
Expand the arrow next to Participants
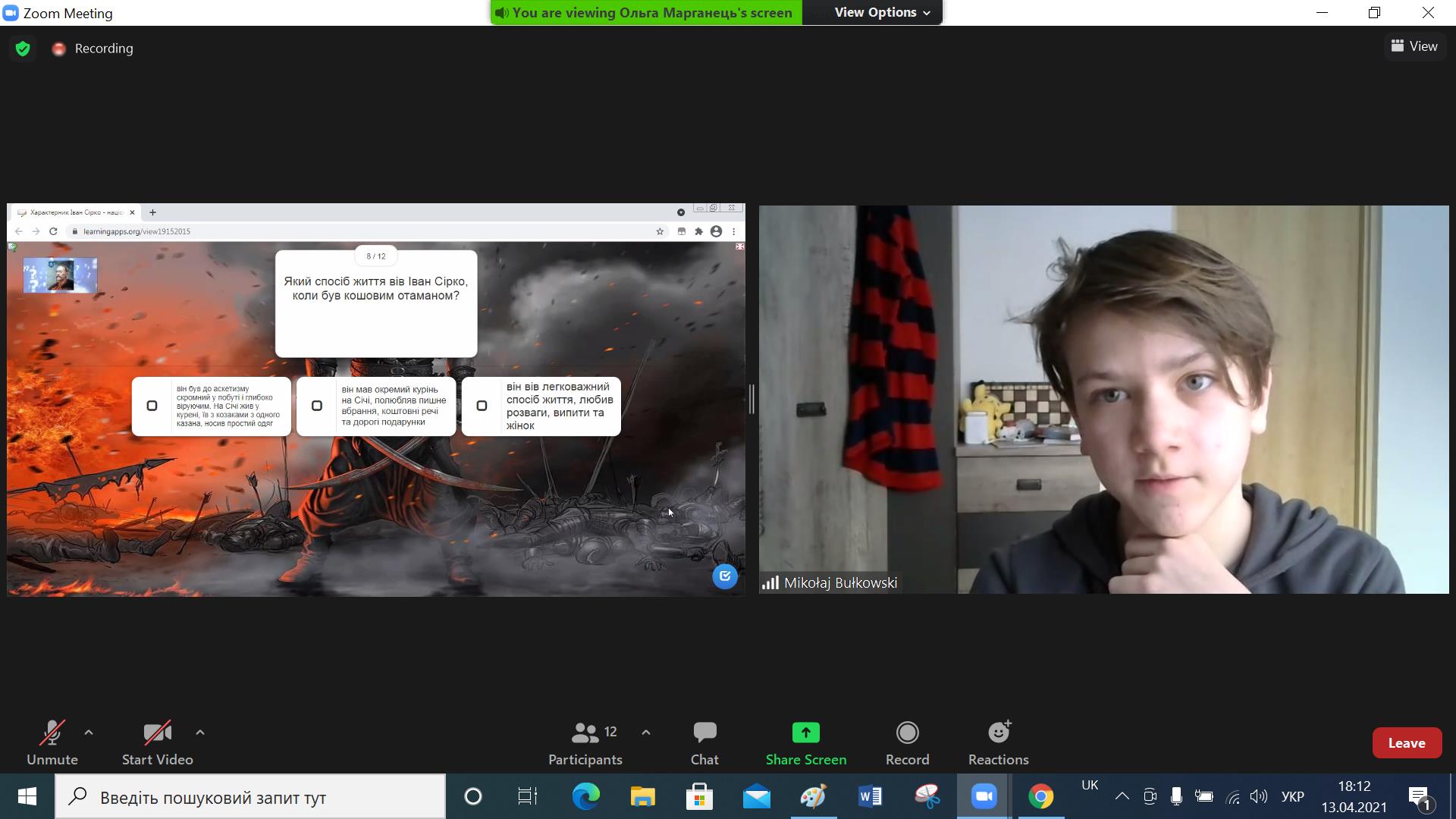pos(646,733)
